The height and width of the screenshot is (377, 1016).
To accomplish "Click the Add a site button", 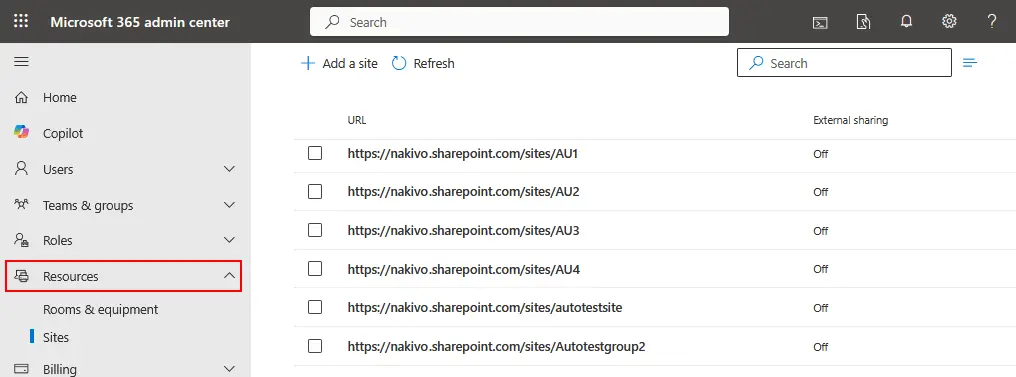I will click(340, 63).
